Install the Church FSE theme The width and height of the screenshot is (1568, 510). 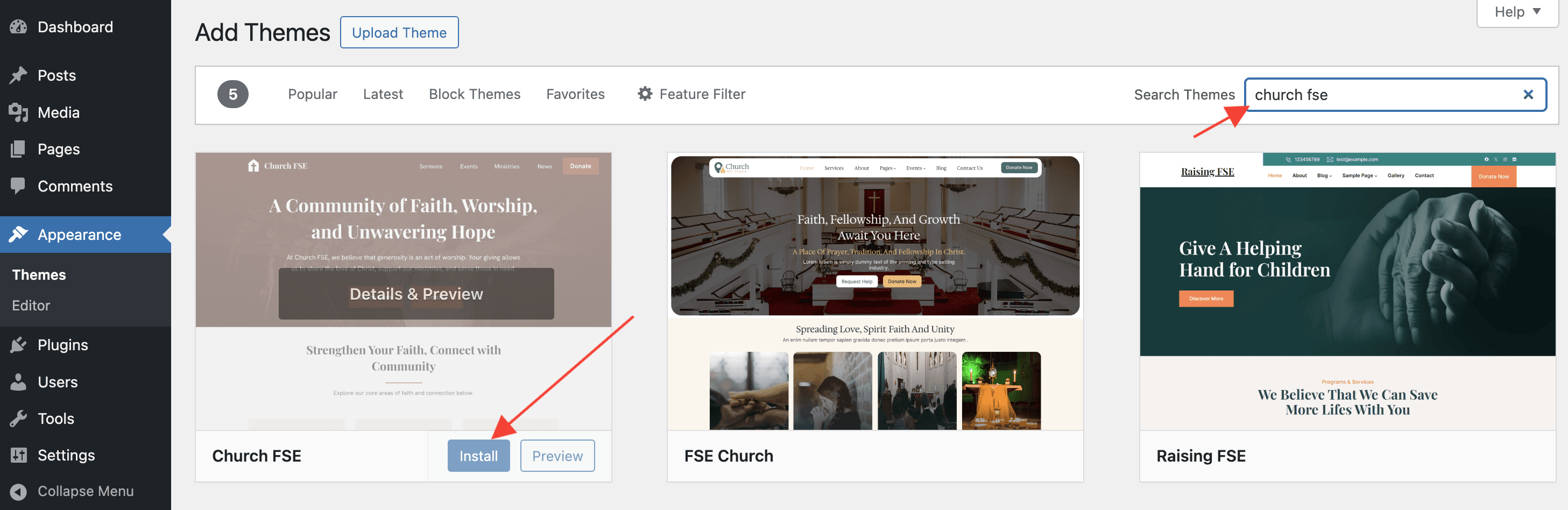pyautogui.click(x=478, y=456)
